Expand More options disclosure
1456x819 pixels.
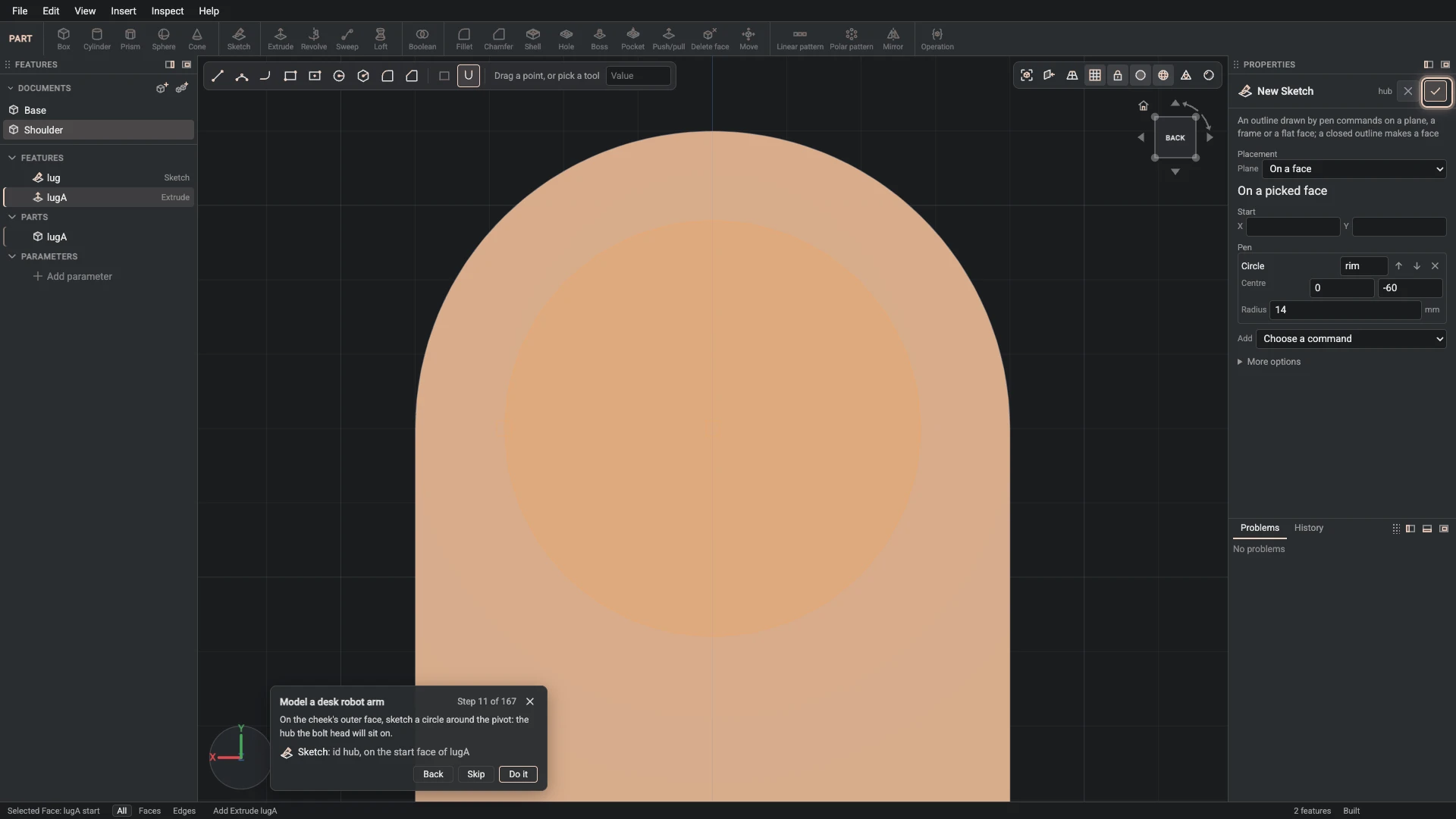click(x=1269, y=362)
